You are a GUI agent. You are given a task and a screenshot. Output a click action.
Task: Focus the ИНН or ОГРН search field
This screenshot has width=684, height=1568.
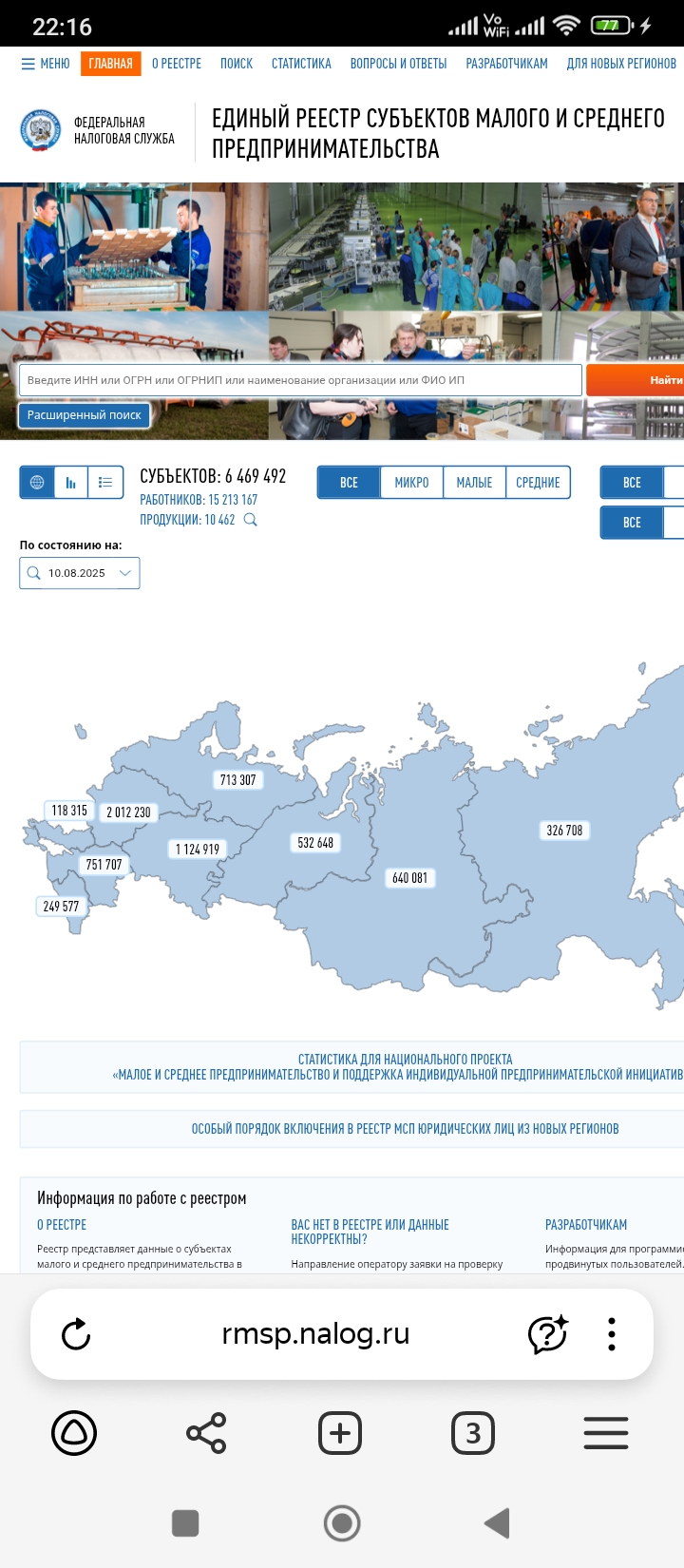pyautogui.click(x=300, y=380)
